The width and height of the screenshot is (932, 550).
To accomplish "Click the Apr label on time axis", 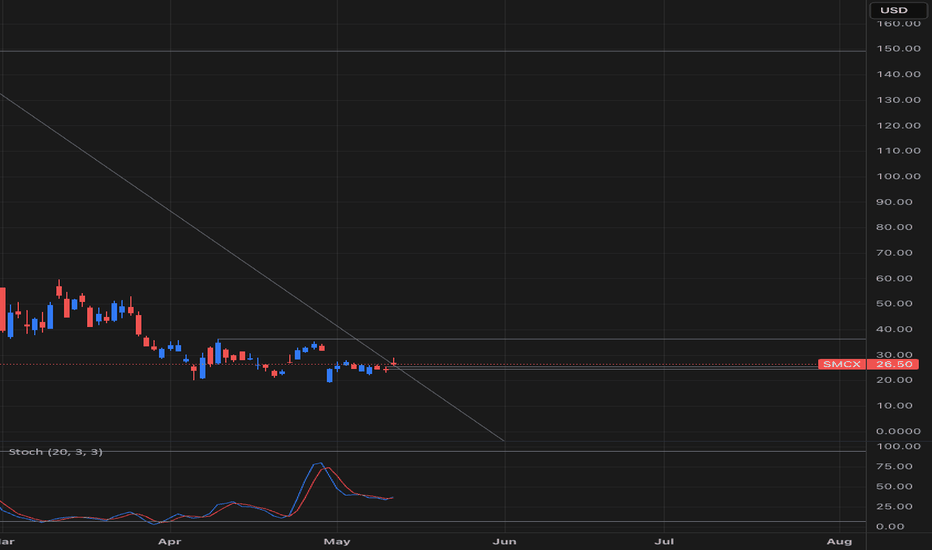I will [169, 542].
